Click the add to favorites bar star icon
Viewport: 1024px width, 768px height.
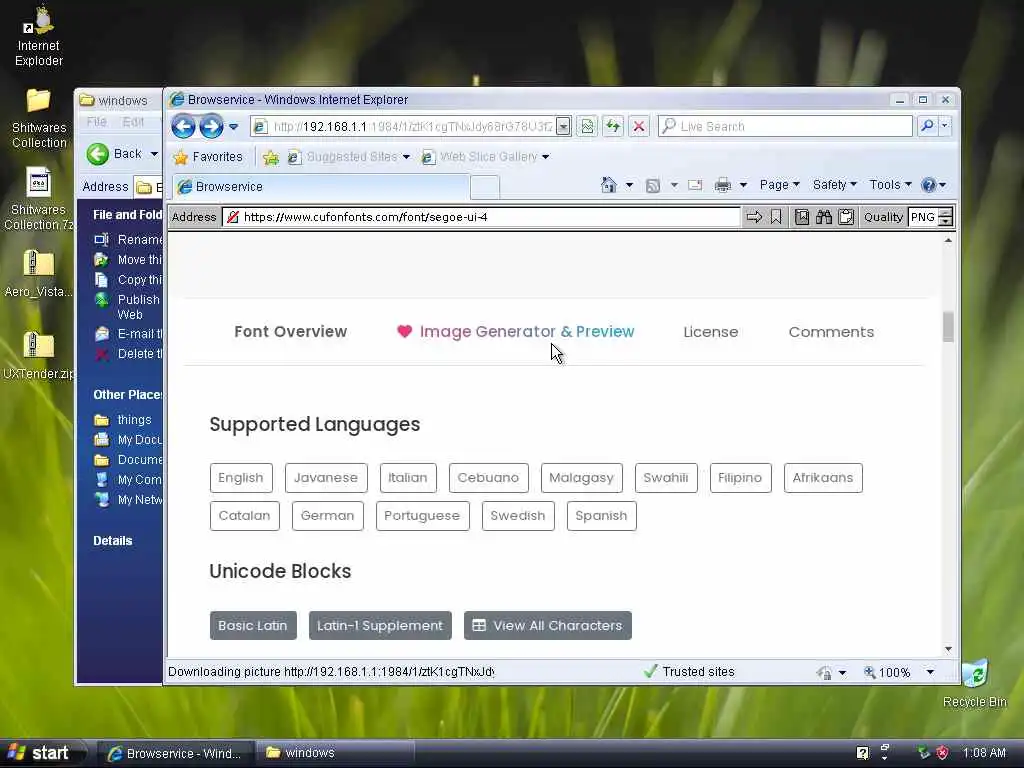click(270, 157)
